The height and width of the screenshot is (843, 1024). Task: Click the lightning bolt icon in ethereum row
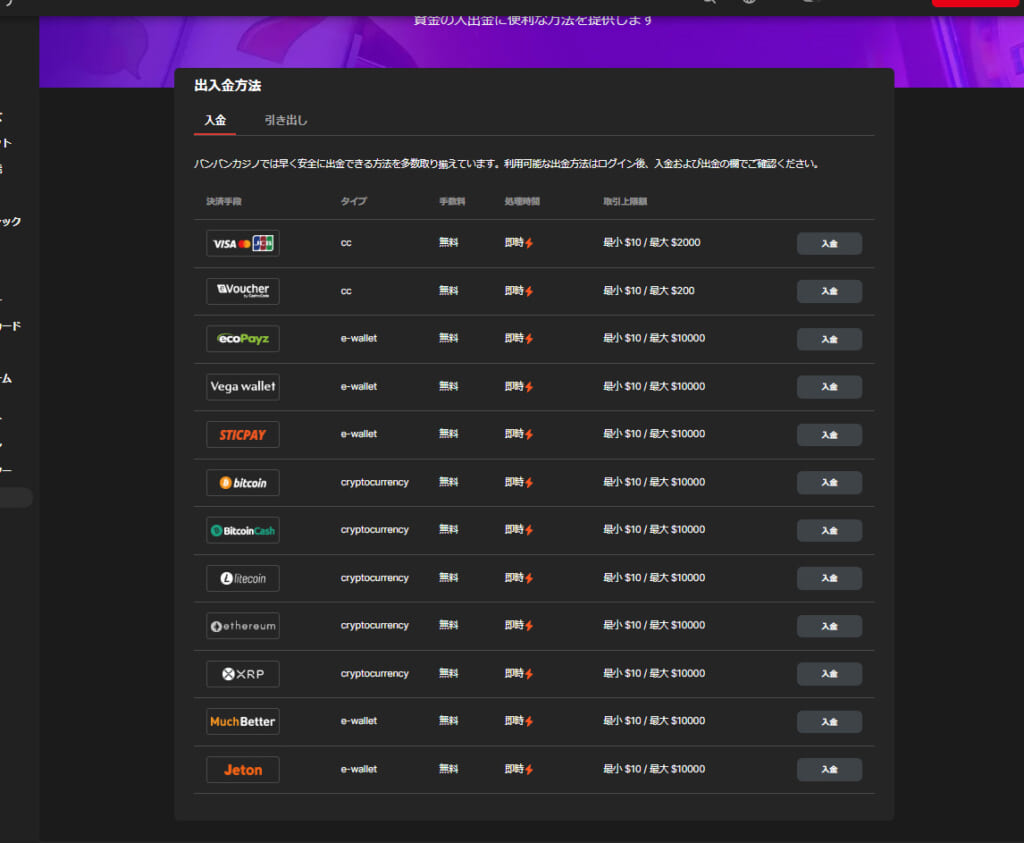(x=529, y=626)
